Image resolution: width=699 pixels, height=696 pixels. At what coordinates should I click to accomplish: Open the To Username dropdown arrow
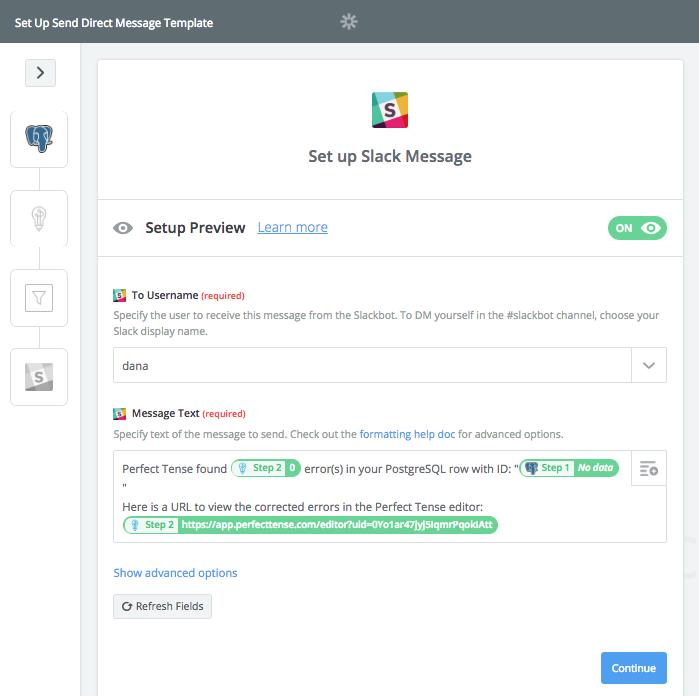click(x=649, y=365)
